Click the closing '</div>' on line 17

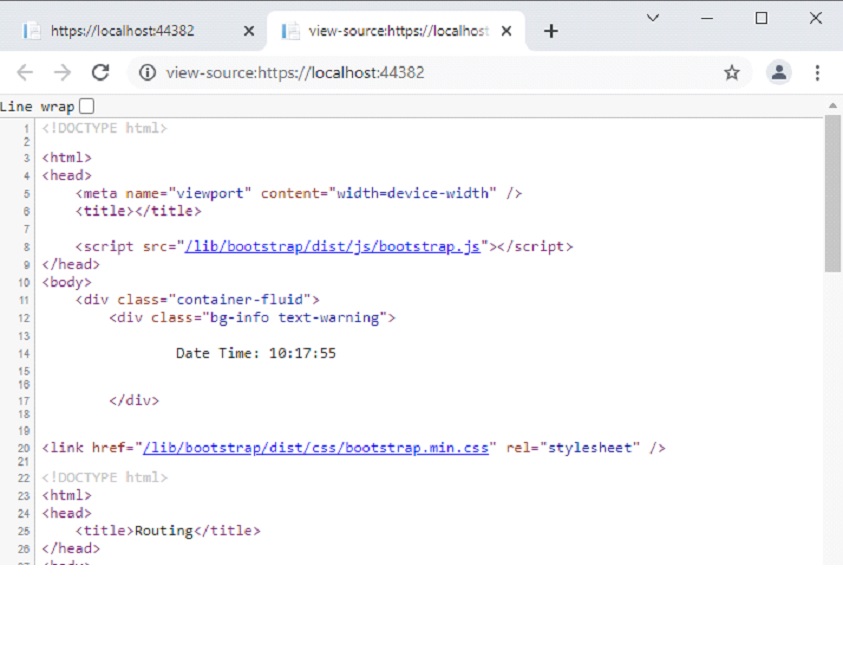pos(134,400)
